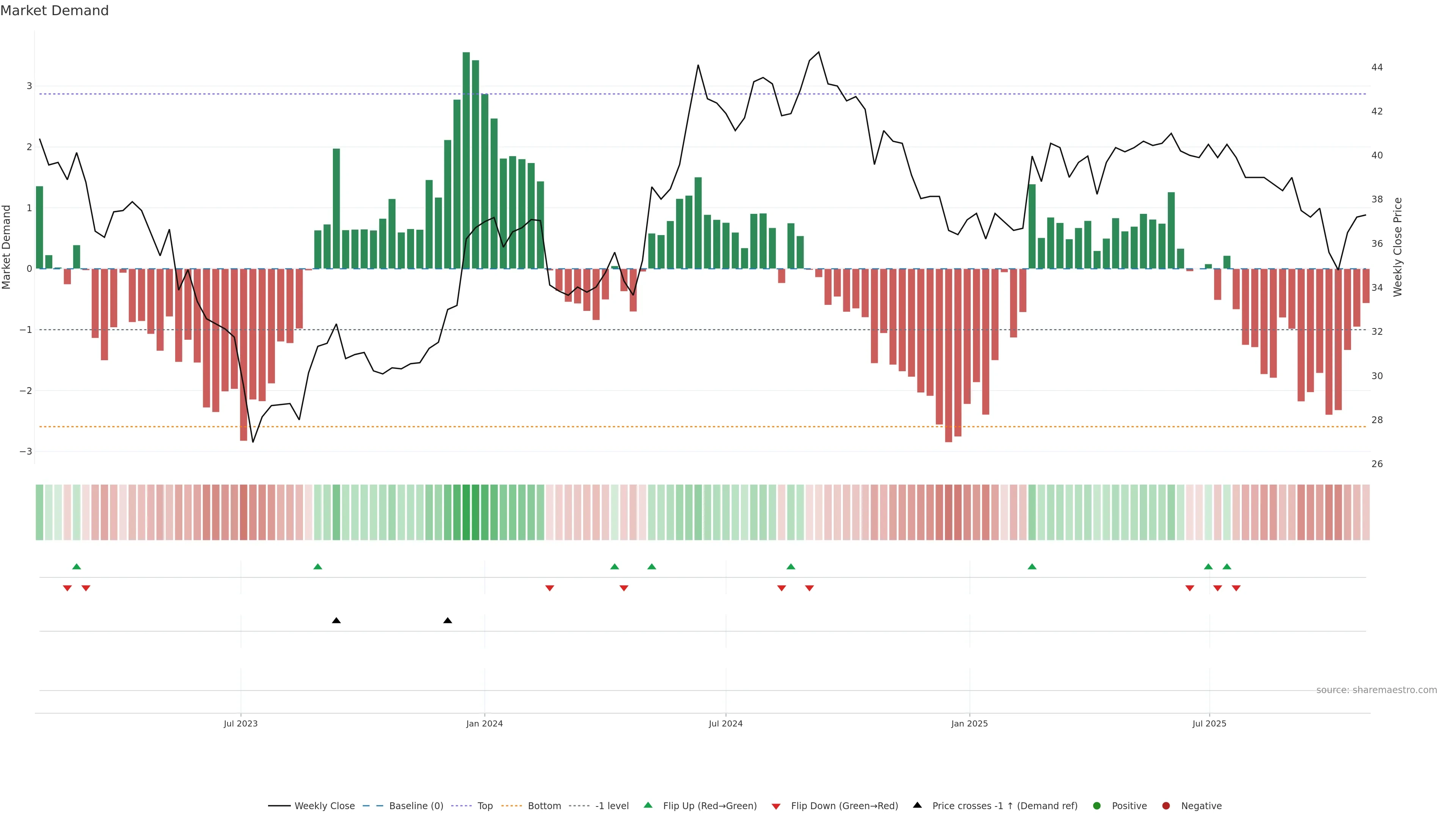
Task: Click the Jan 2024 x-axis label
Action: pos(485,723)
